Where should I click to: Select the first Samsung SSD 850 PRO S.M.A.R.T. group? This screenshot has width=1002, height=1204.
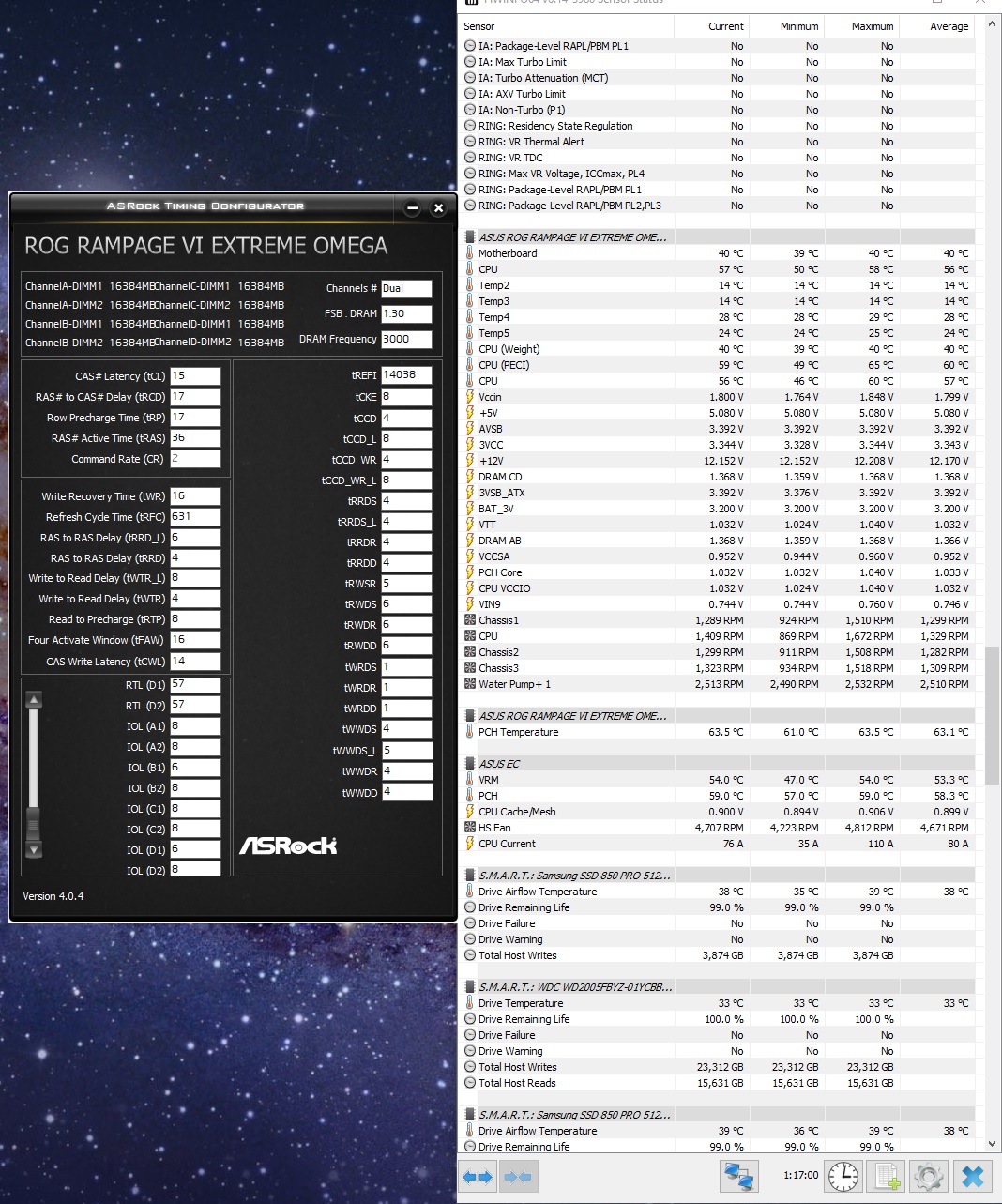pos(718,876)
